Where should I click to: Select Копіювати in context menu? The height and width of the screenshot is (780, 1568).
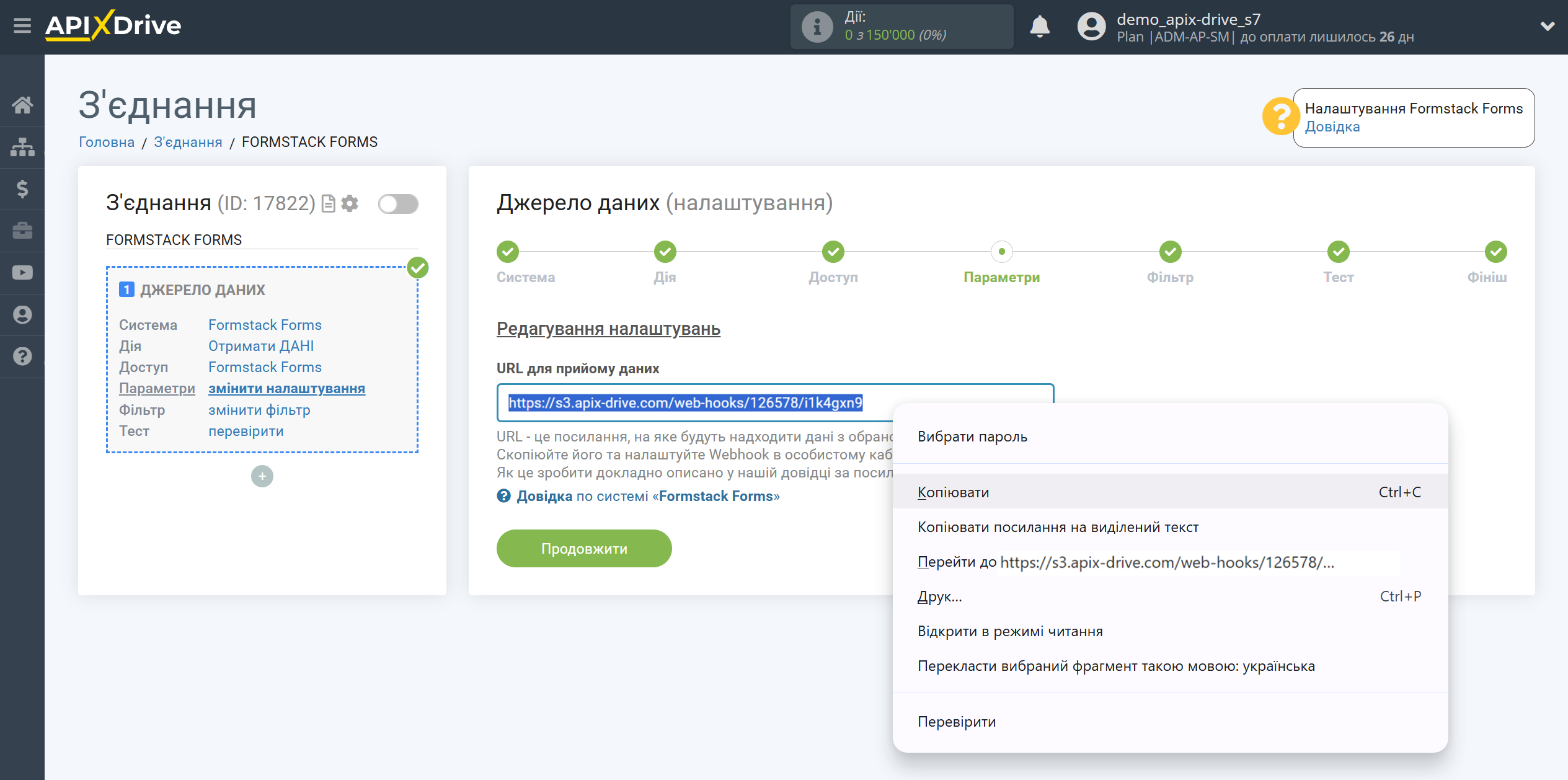[x=1170, y=492]
